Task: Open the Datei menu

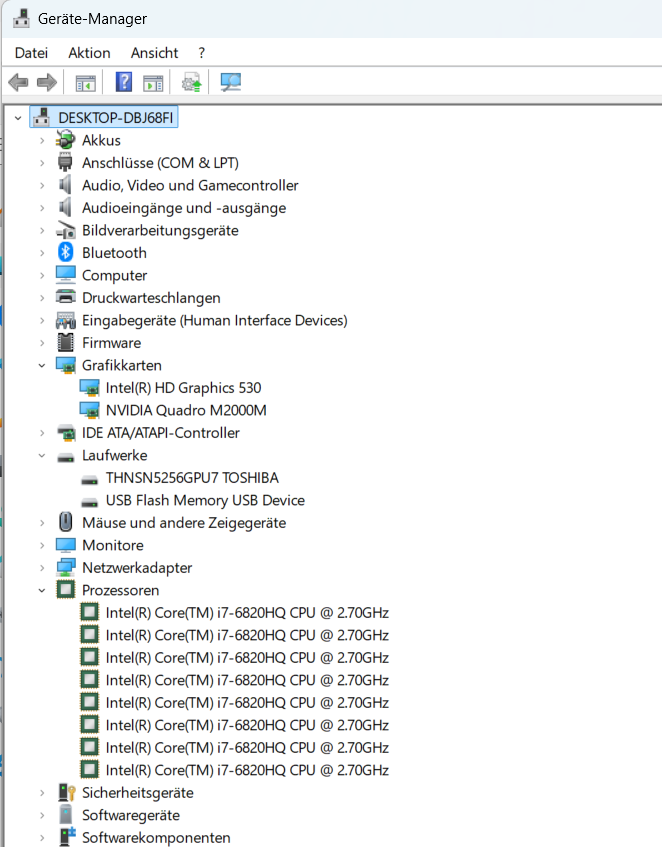Action: tap(31, 53)
